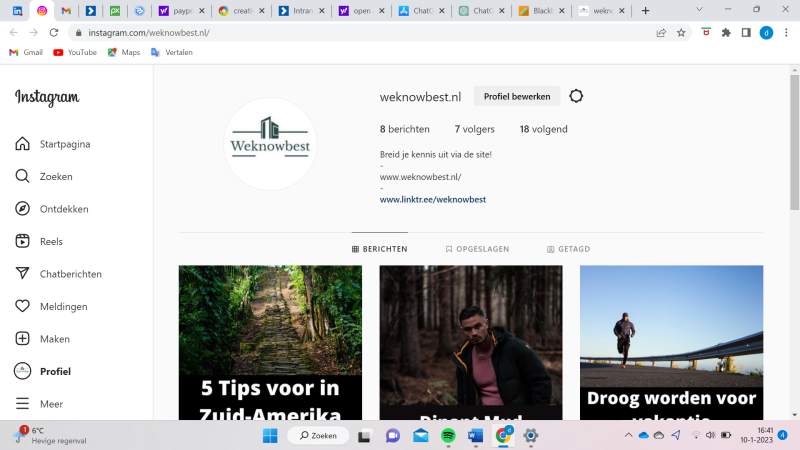Switch to the Gmail browser tab
The height and width of the screenshot is (450, 800).
coord(66,11)
